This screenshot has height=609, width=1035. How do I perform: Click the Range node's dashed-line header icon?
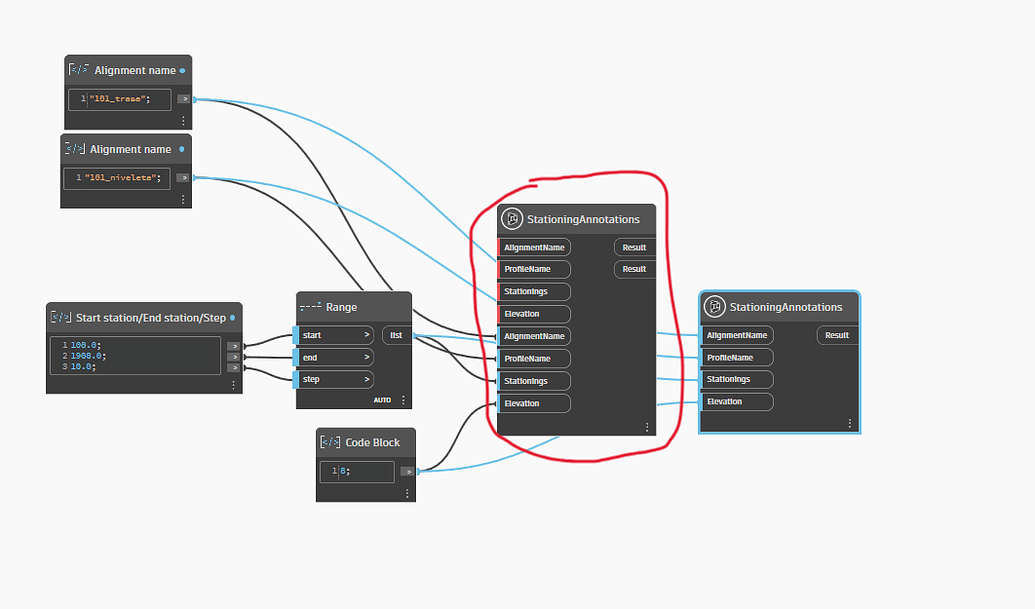(310, 307)
